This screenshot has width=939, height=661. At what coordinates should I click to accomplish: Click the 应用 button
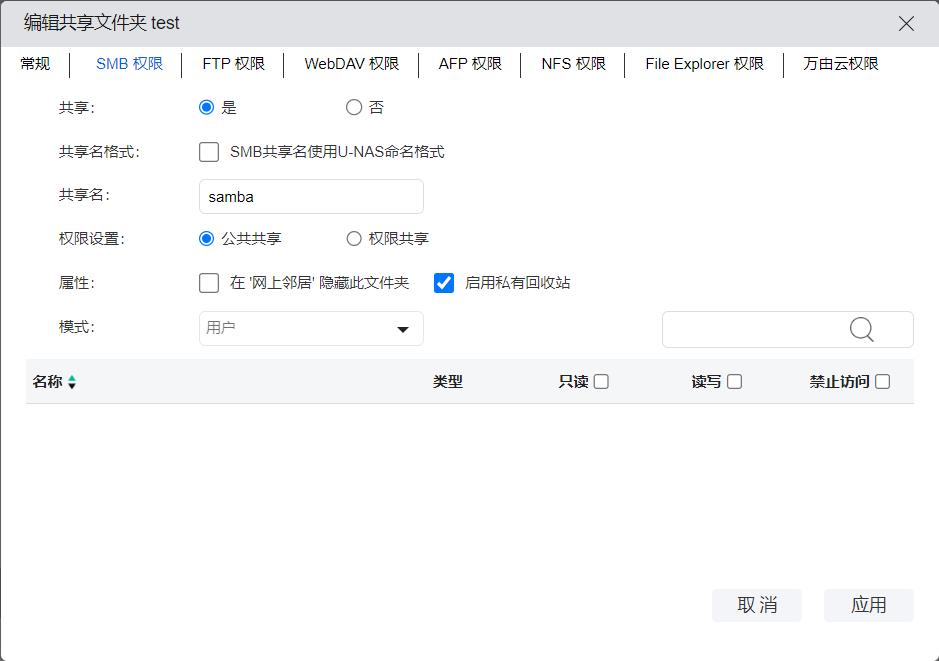(868, 605)
